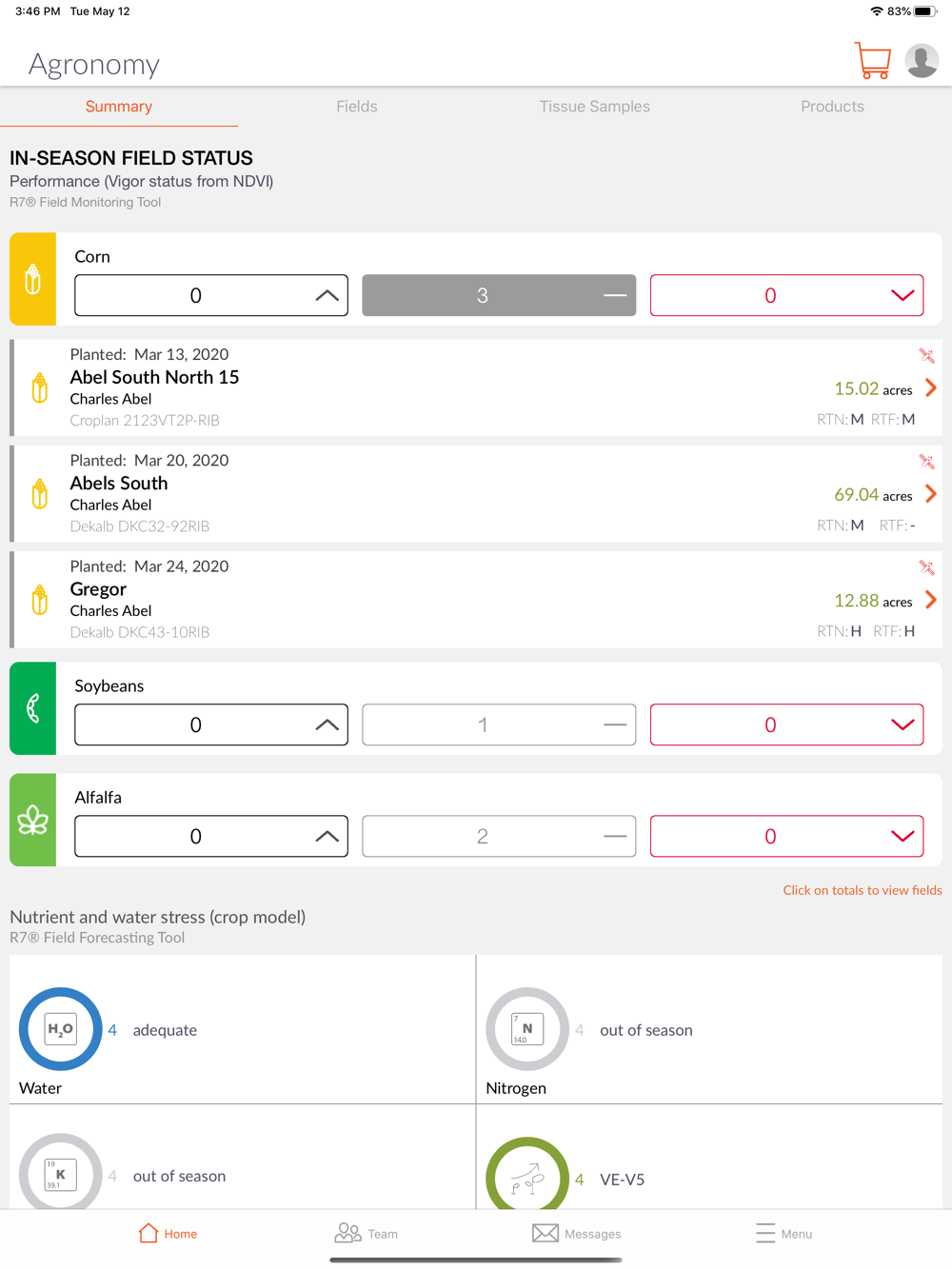The image size is (952, 1270).
Task: Tap the Agronomy page title
Action: tap(94, 64)
